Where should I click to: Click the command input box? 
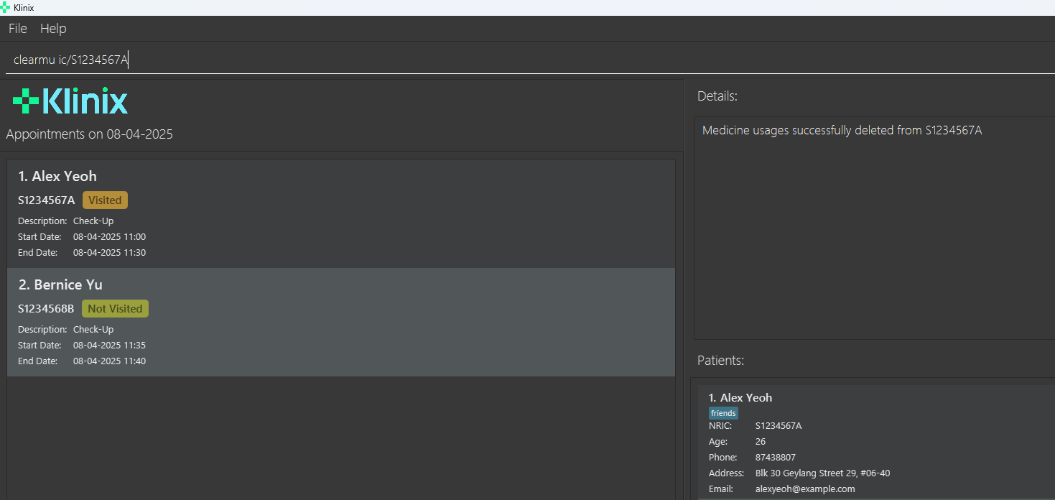[x=500, y=59]
